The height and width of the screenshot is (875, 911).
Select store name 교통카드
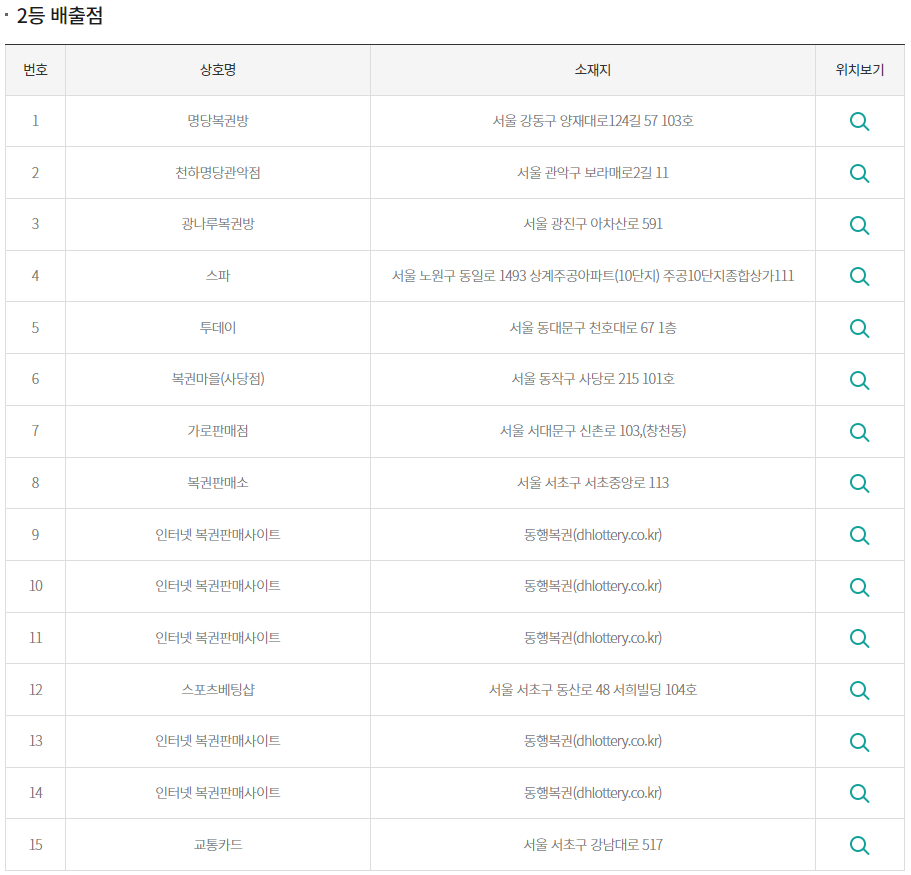coord(218,844)
